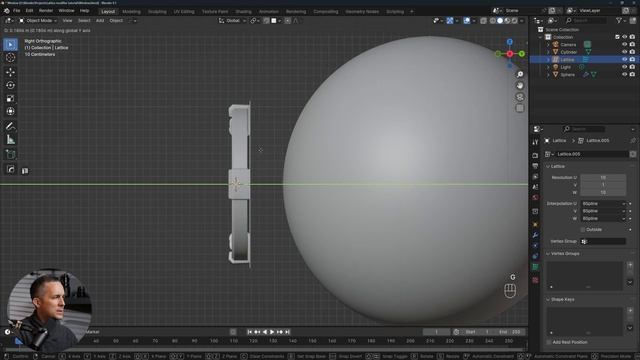Screen dimensions: 640x360
Task: Switch perspective/orthographic grid icon
Action: click(x=520, y=109)
